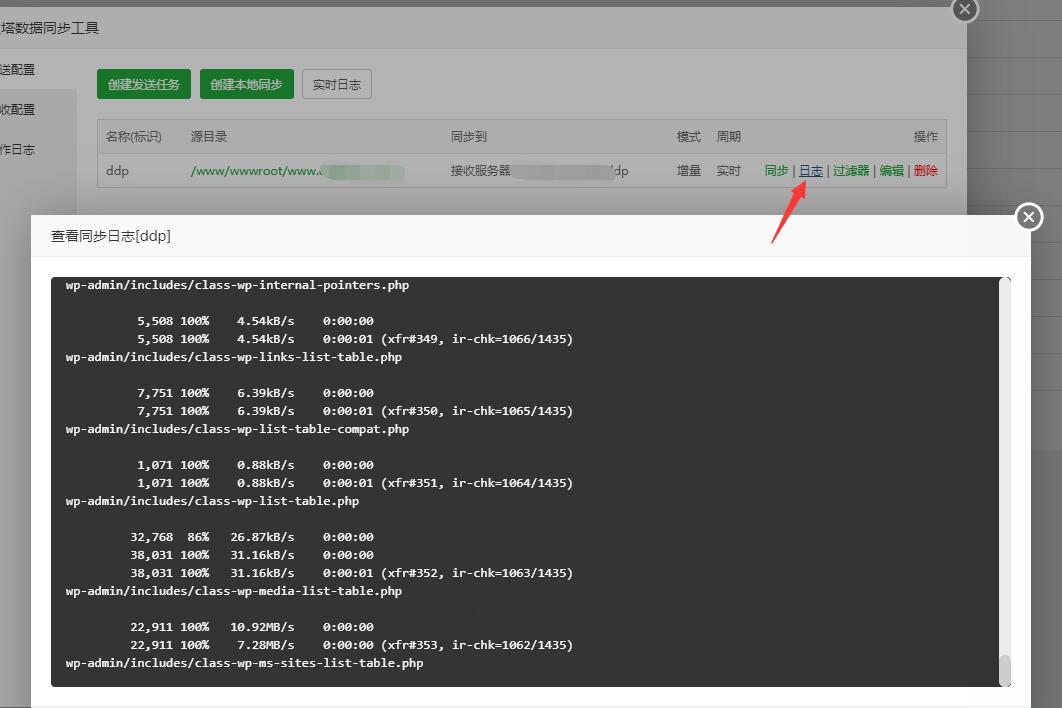
Task: Close the data sync tool window
Action: pyautogui.click(x=964, y=9)
